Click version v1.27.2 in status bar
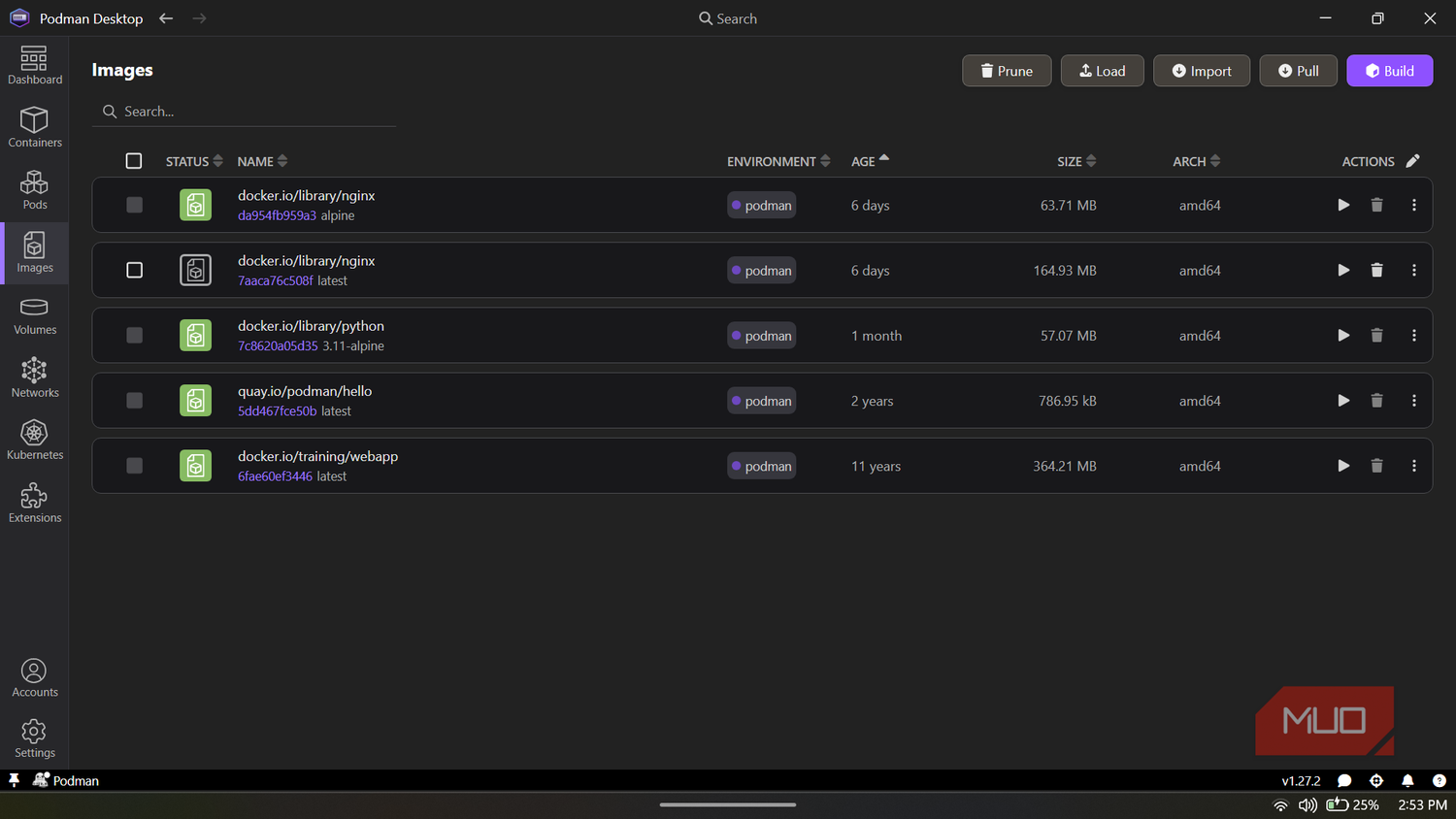Screen dimensions: 1456x819 pyautogui.click(x=1301, y=780)
